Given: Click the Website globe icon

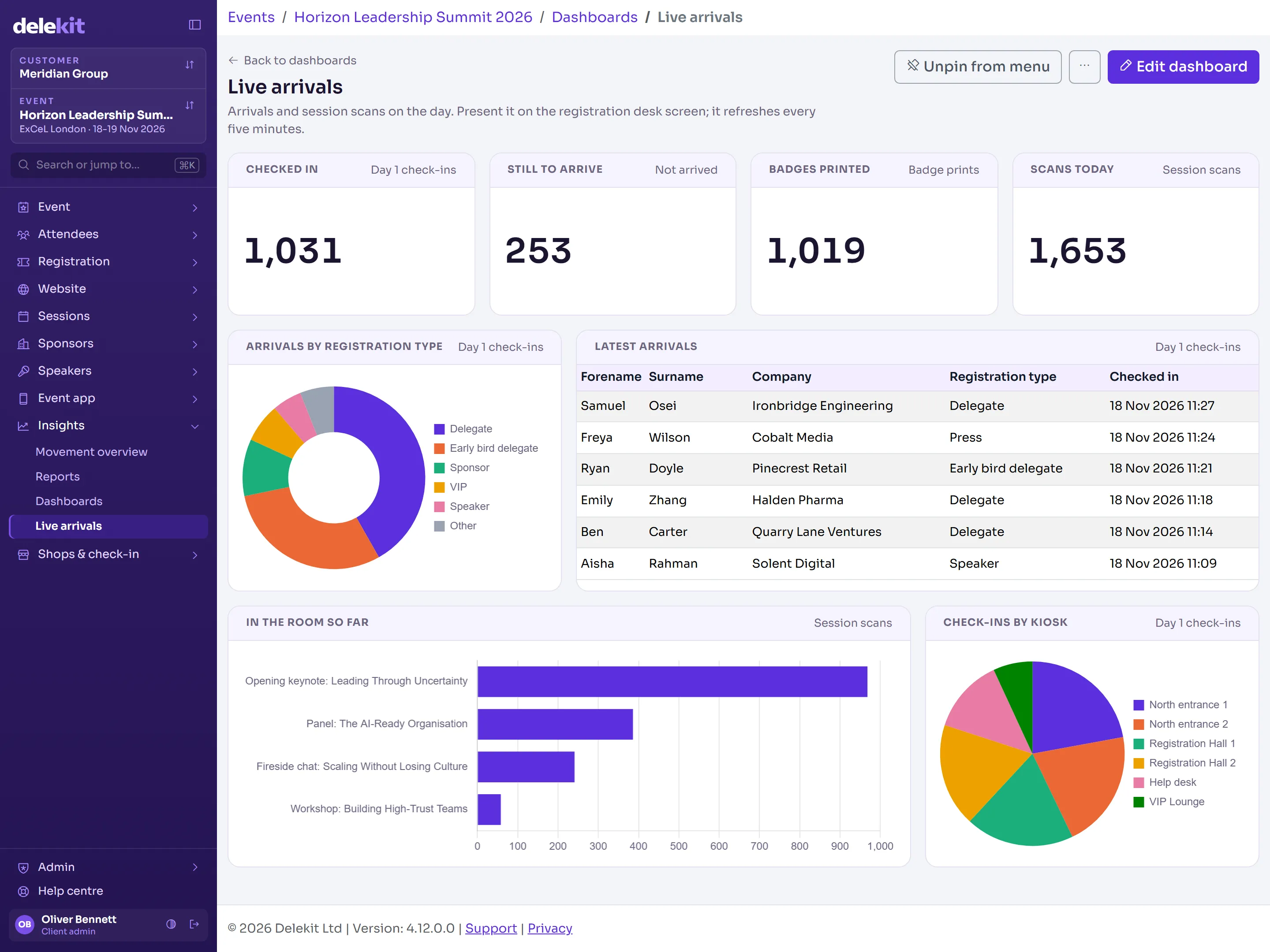Looking at the screenshot, I should pyautogui.click(x=23, y=289).
